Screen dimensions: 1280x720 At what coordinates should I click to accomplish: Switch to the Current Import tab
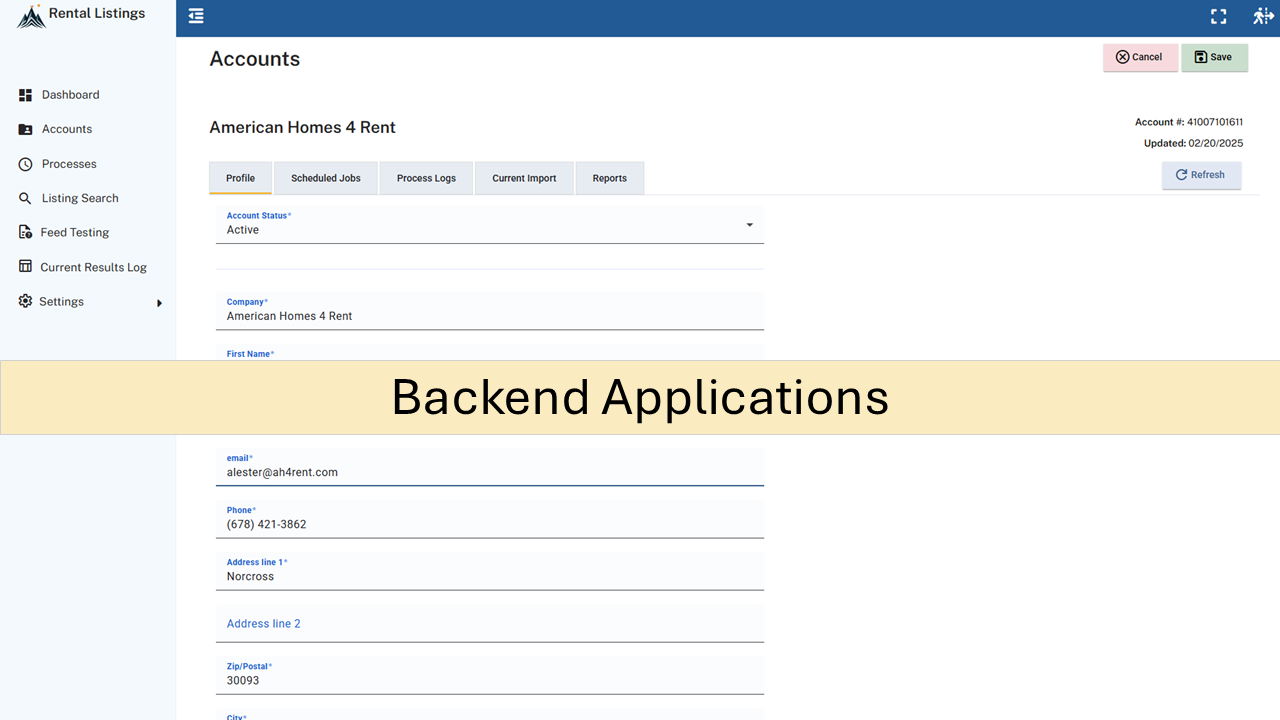(x=524, y=178)
